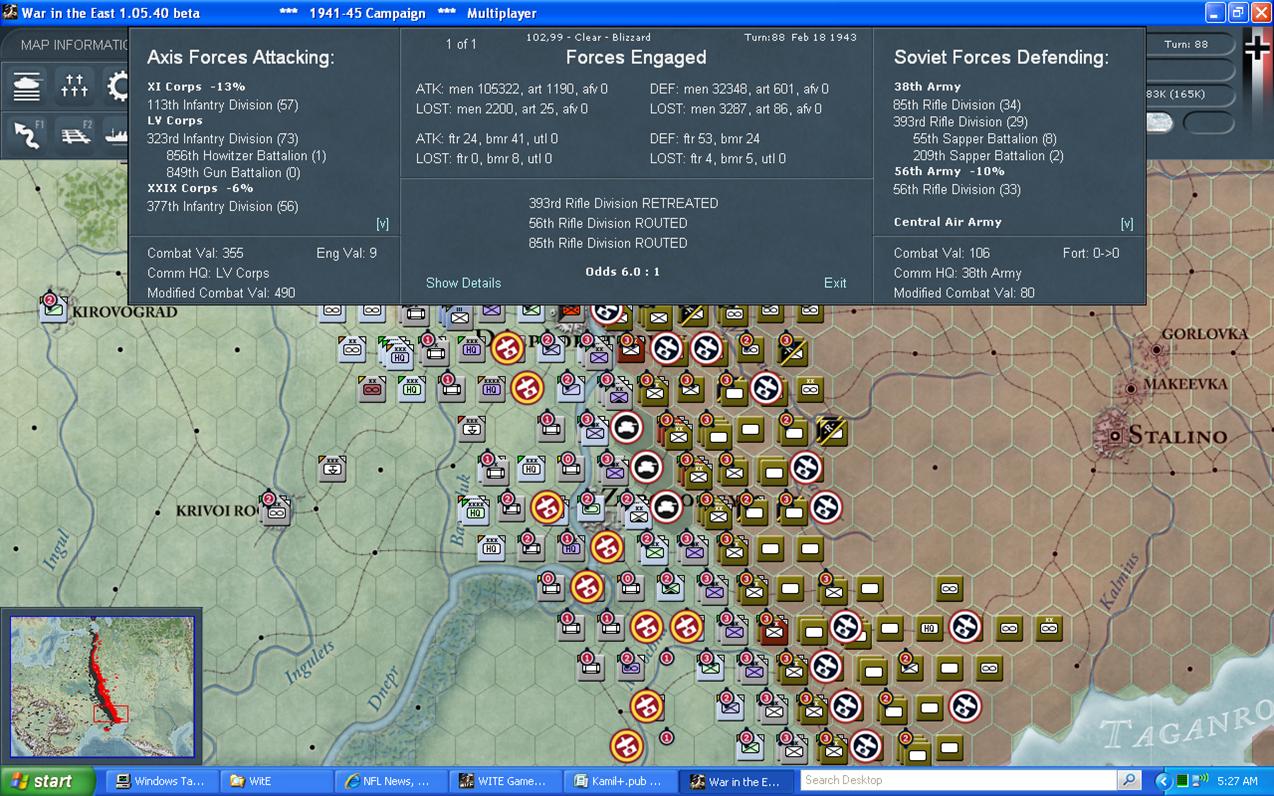Select the unit counter at Kirovograd
Viewport: 1274px width, 796px height.
tap(53, 308)
